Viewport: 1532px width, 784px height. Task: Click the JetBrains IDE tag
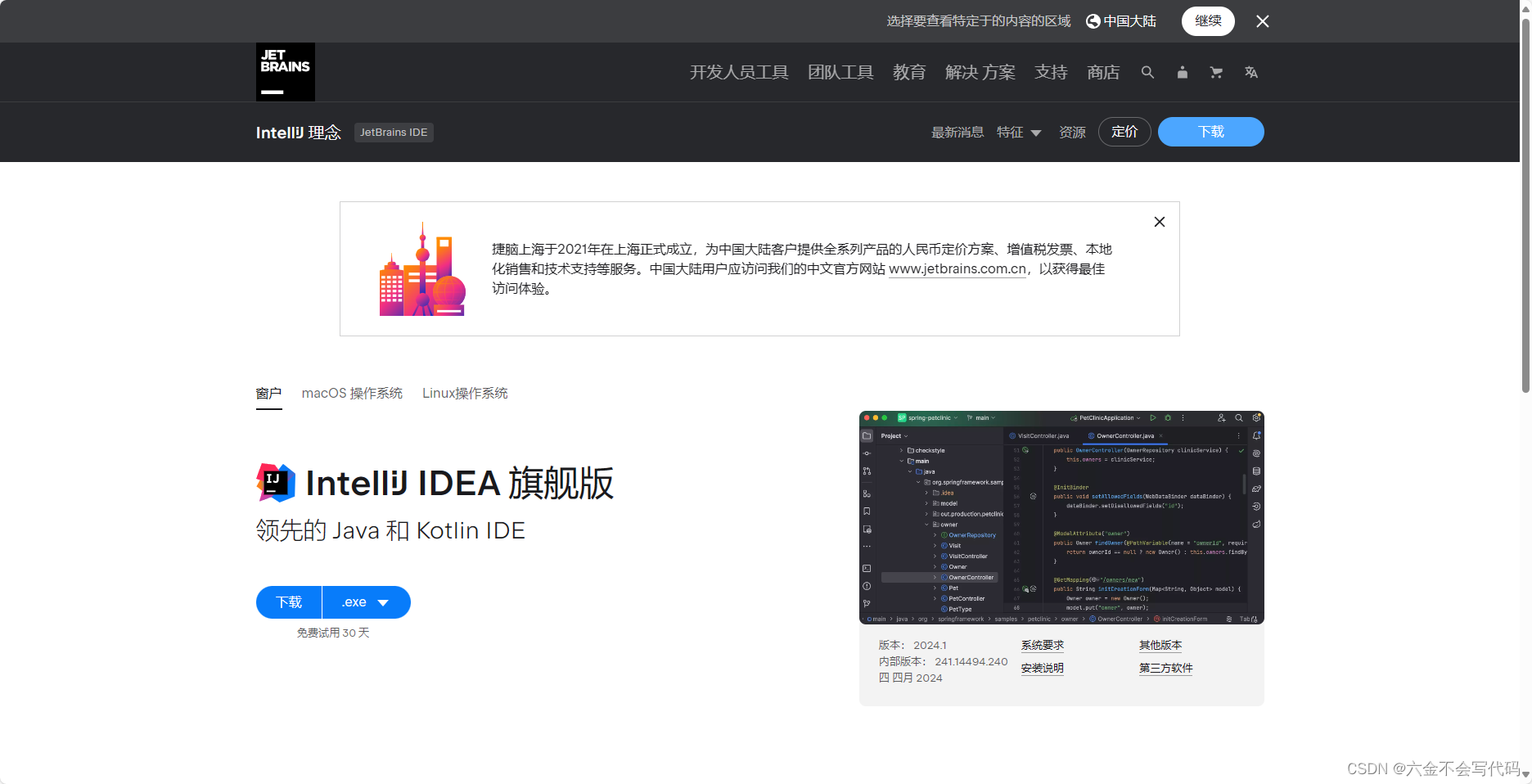tap(394, 133)
